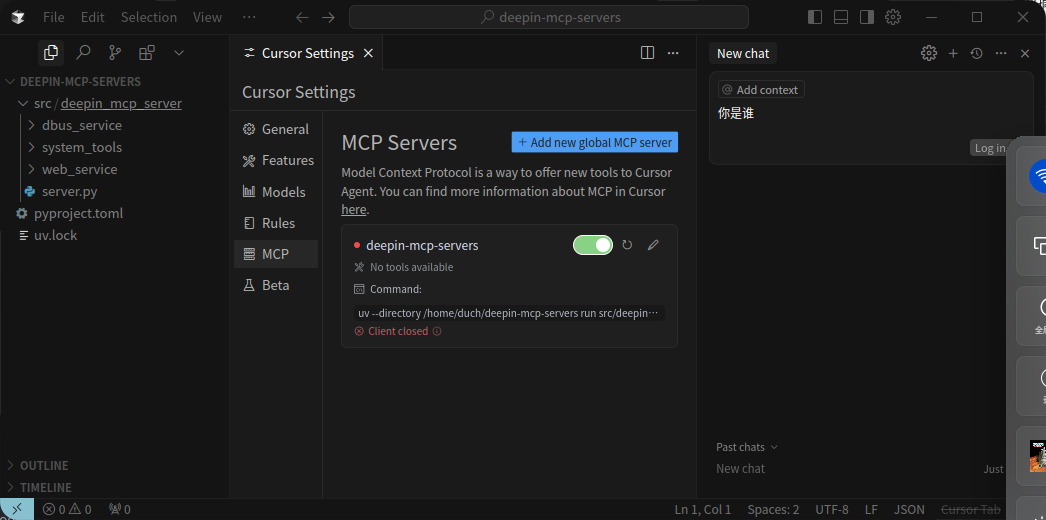Open editor more actions ellipsis
Viewport: 1046px width, 520px height.
(673, 53)
